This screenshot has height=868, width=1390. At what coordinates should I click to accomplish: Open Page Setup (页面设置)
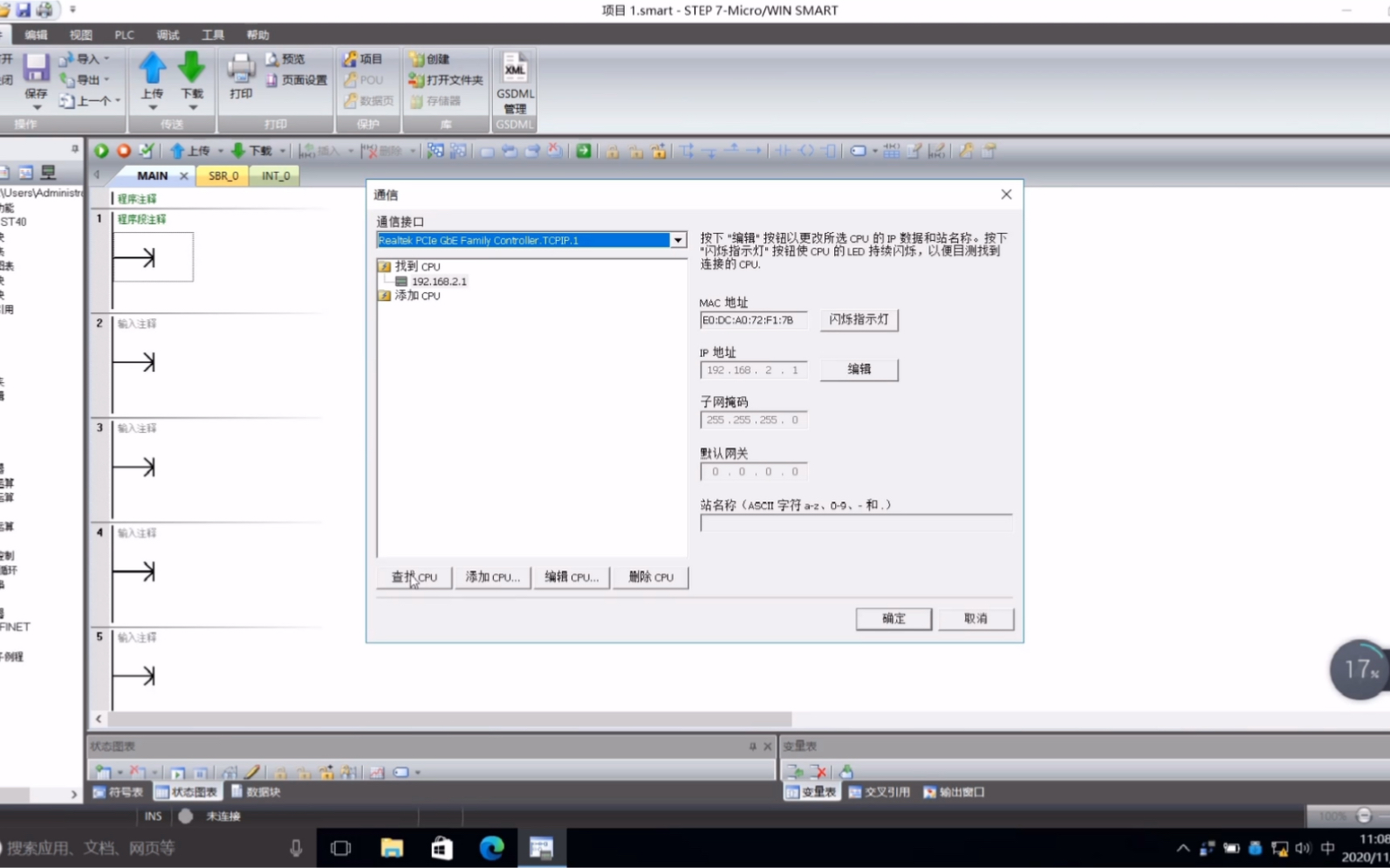pyautogui.click(x=295, y=80)
